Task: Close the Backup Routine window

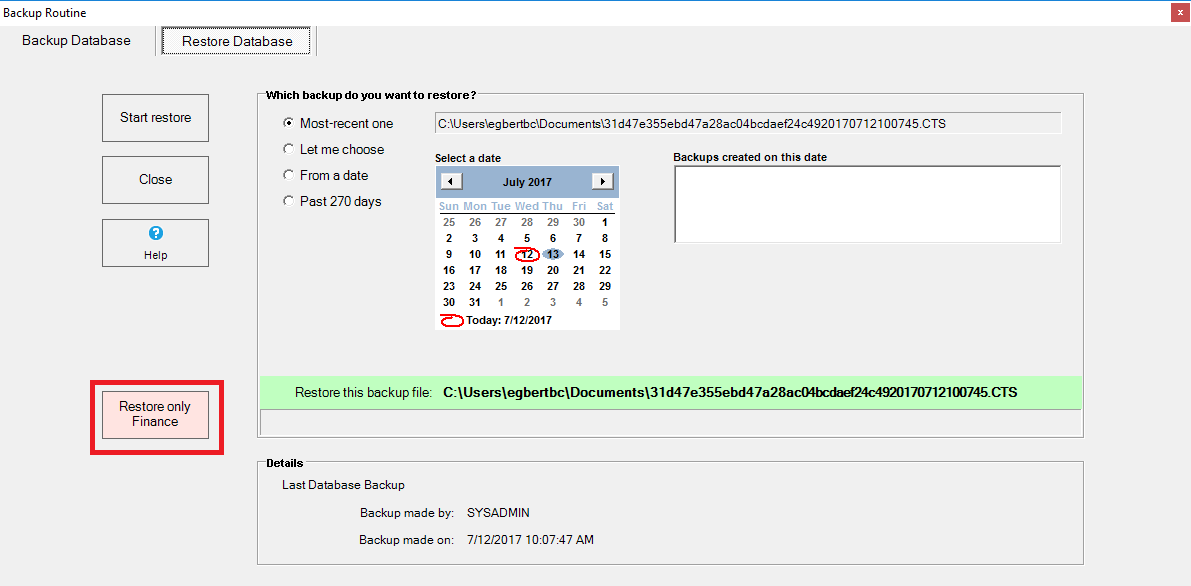Action: pyautogui.click(x=1178, y=12)
